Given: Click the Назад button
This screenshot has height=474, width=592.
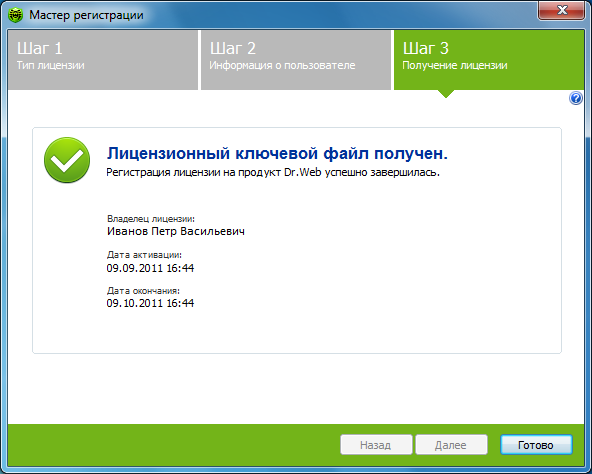Looking at the screenshot, I should [x=376, y=445].
